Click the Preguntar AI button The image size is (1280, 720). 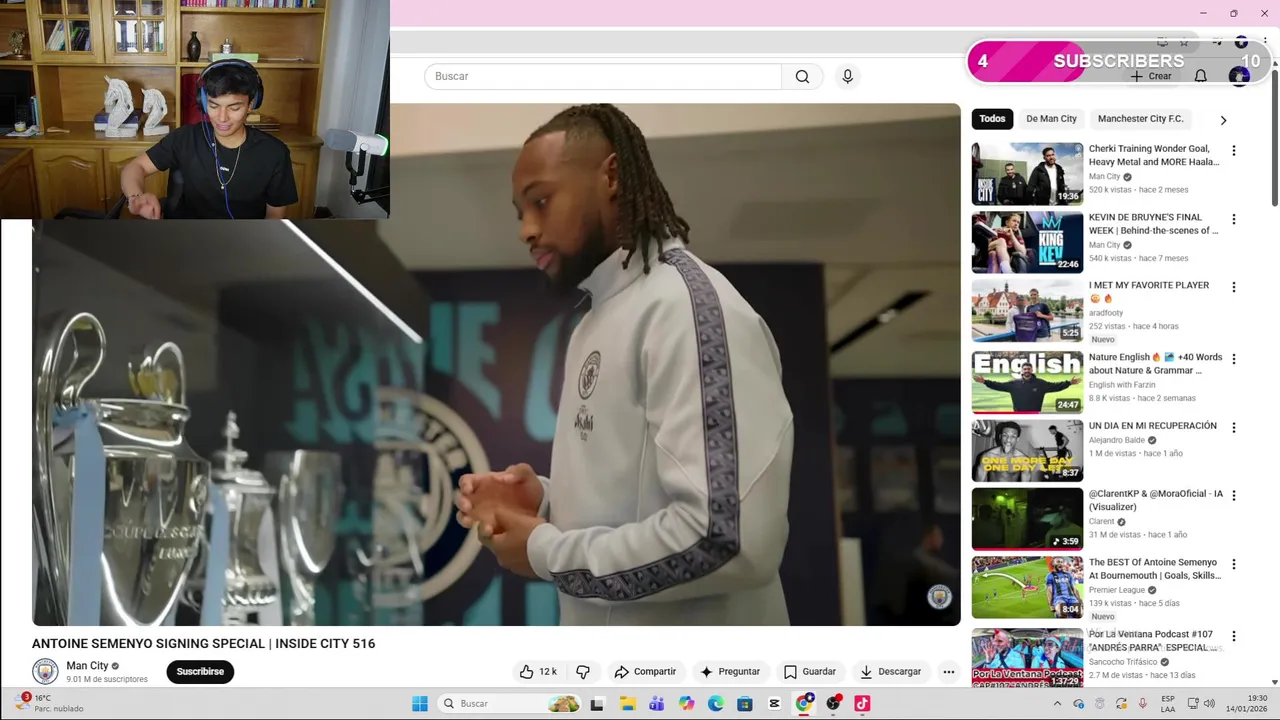pos(730,672)
